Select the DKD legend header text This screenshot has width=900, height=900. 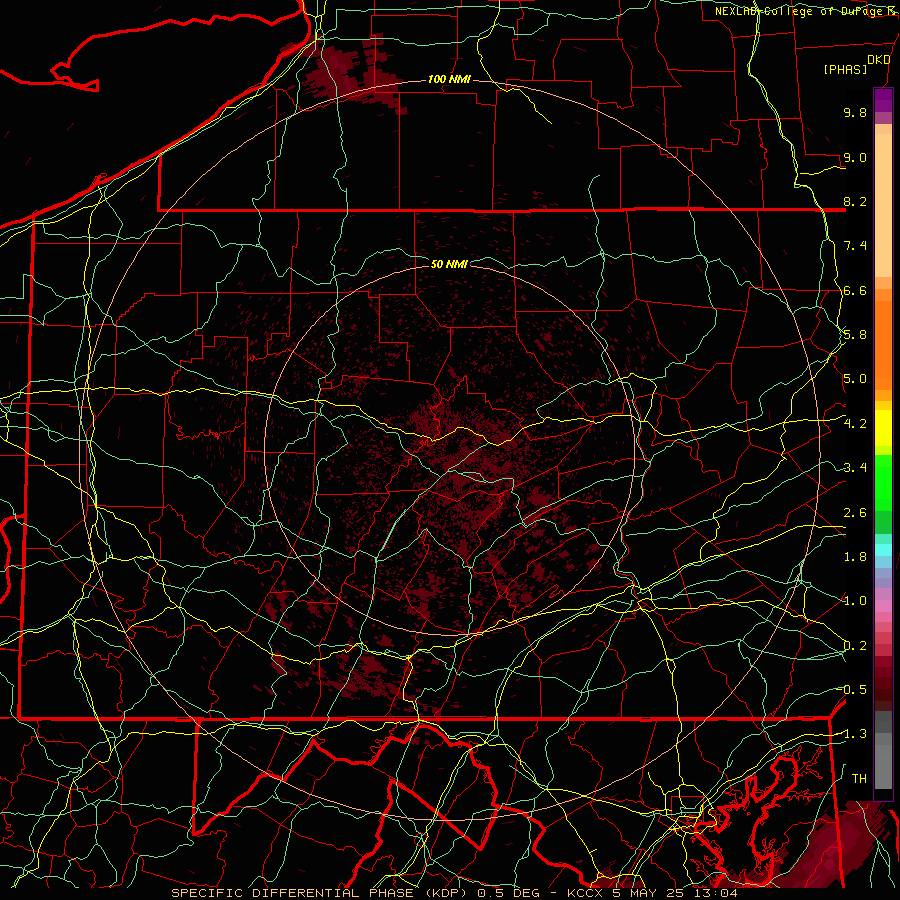tap(878, 60)
